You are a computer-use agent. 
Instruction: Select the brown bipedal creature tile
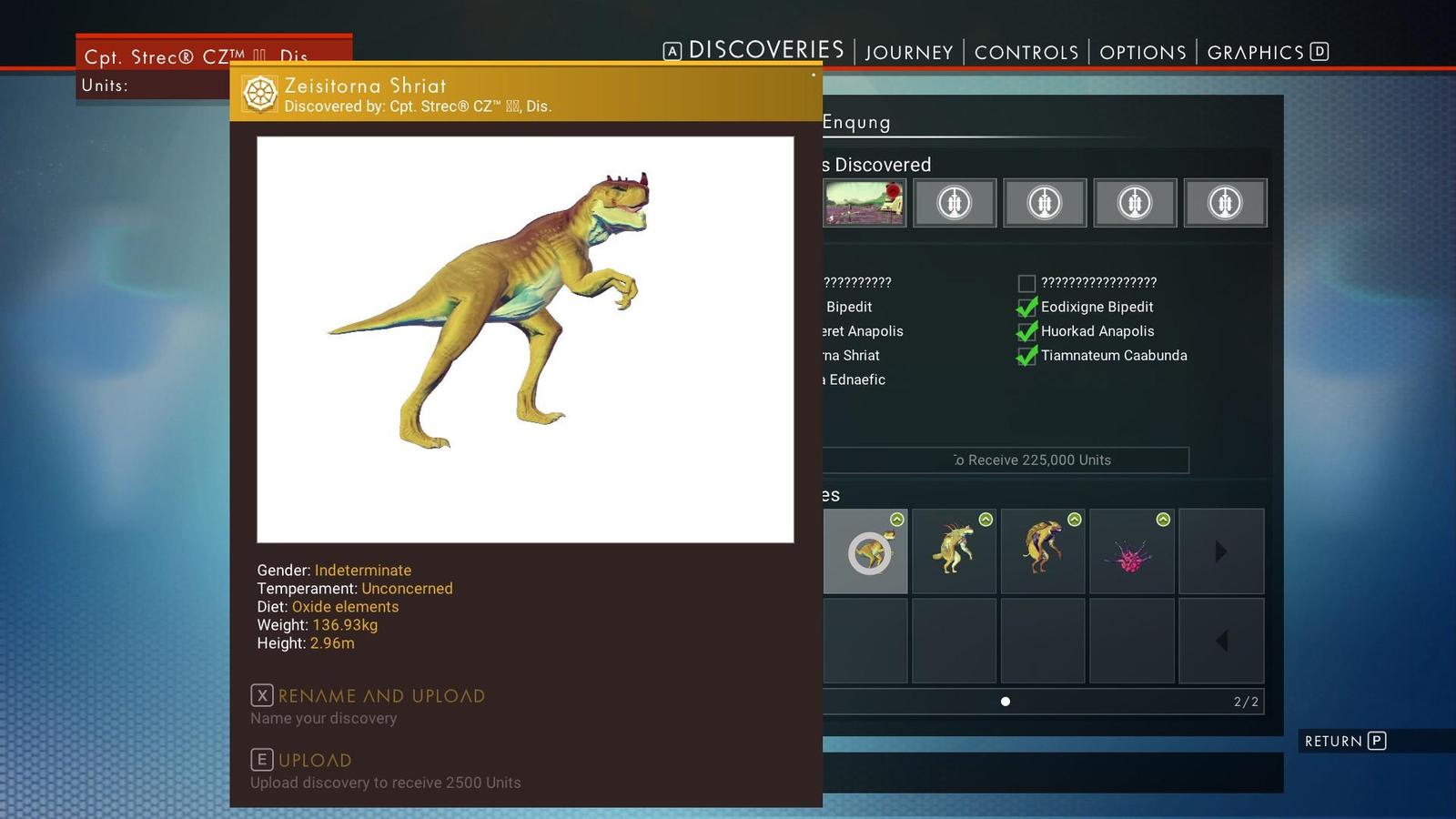pyautogui.click(x=1043, y=551)
